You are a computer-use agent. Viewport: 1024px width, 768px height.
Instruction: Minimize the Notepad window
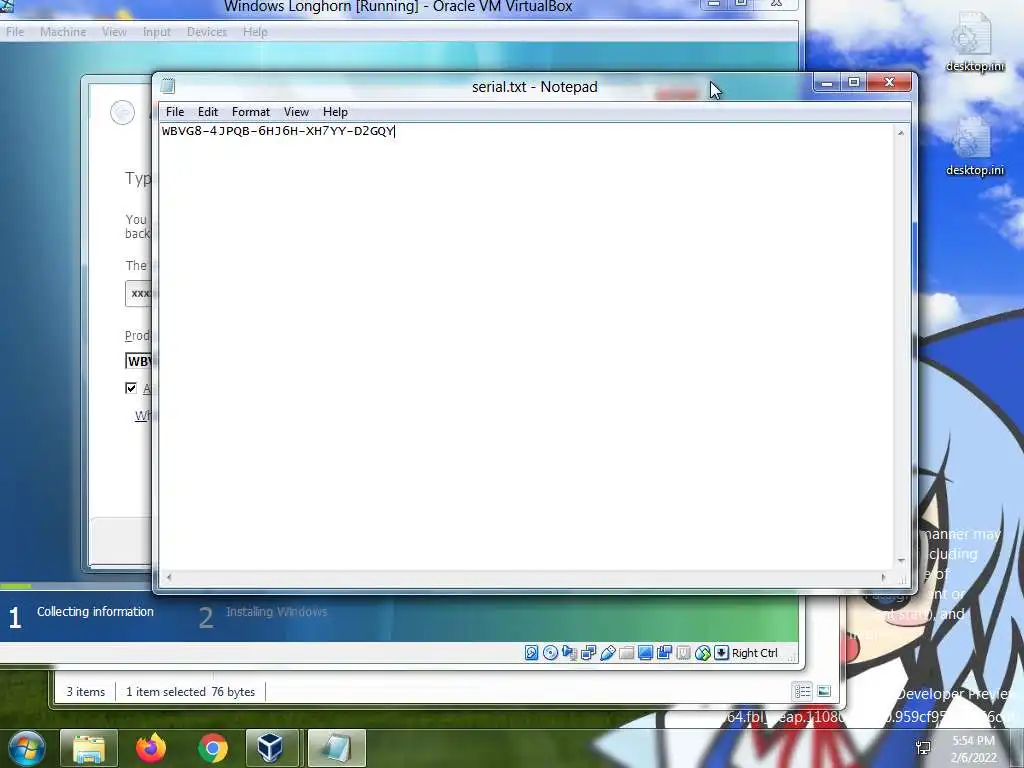pos(827,82)
